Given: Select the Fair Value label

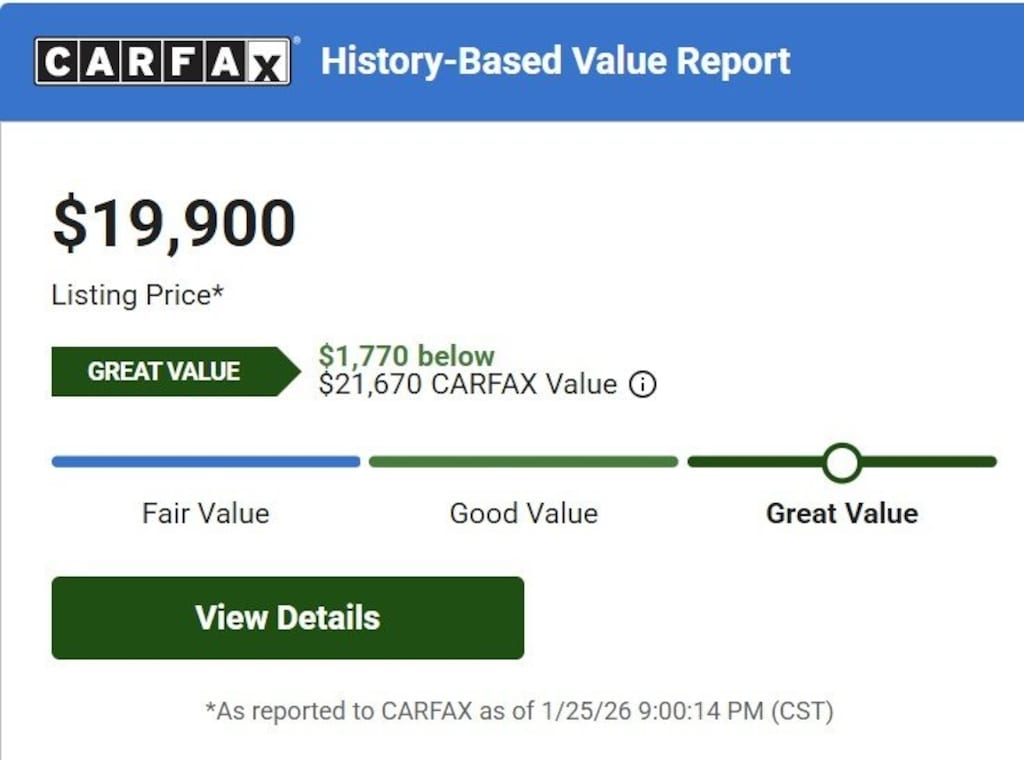Looking at the screenshot, I should click(205, 514).
